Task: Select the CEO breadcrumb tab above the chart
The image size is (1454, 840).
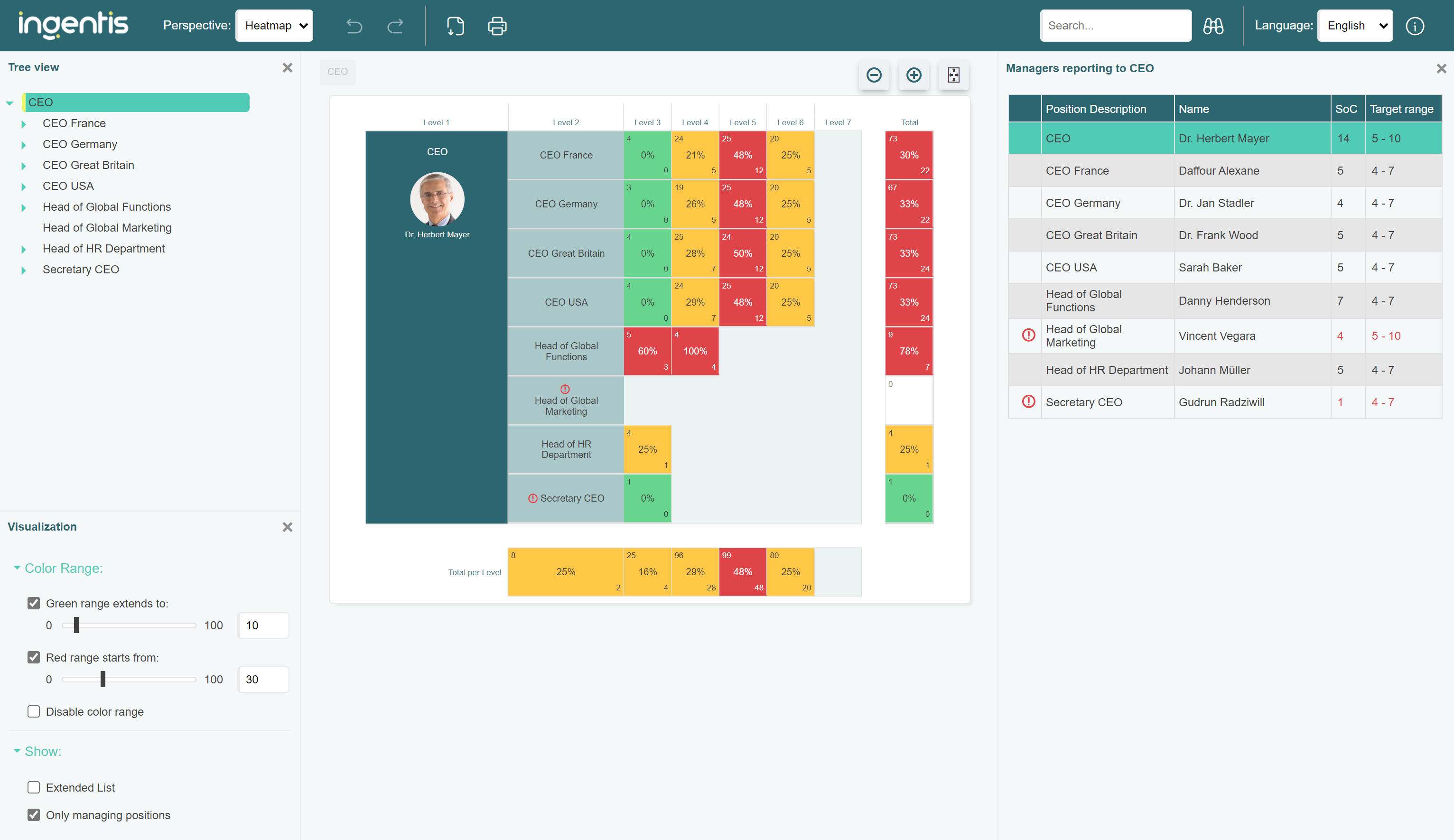Action: (x=337, y=72)
